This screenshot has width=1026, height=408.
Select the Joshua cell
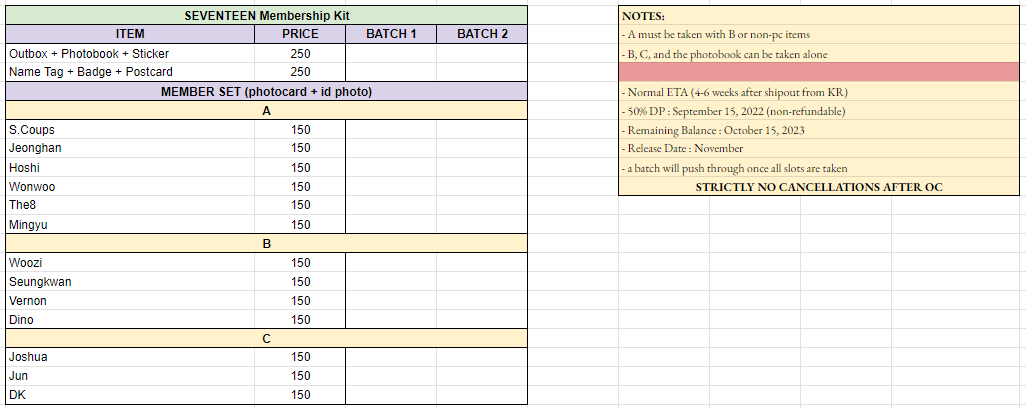pos(130,357)
